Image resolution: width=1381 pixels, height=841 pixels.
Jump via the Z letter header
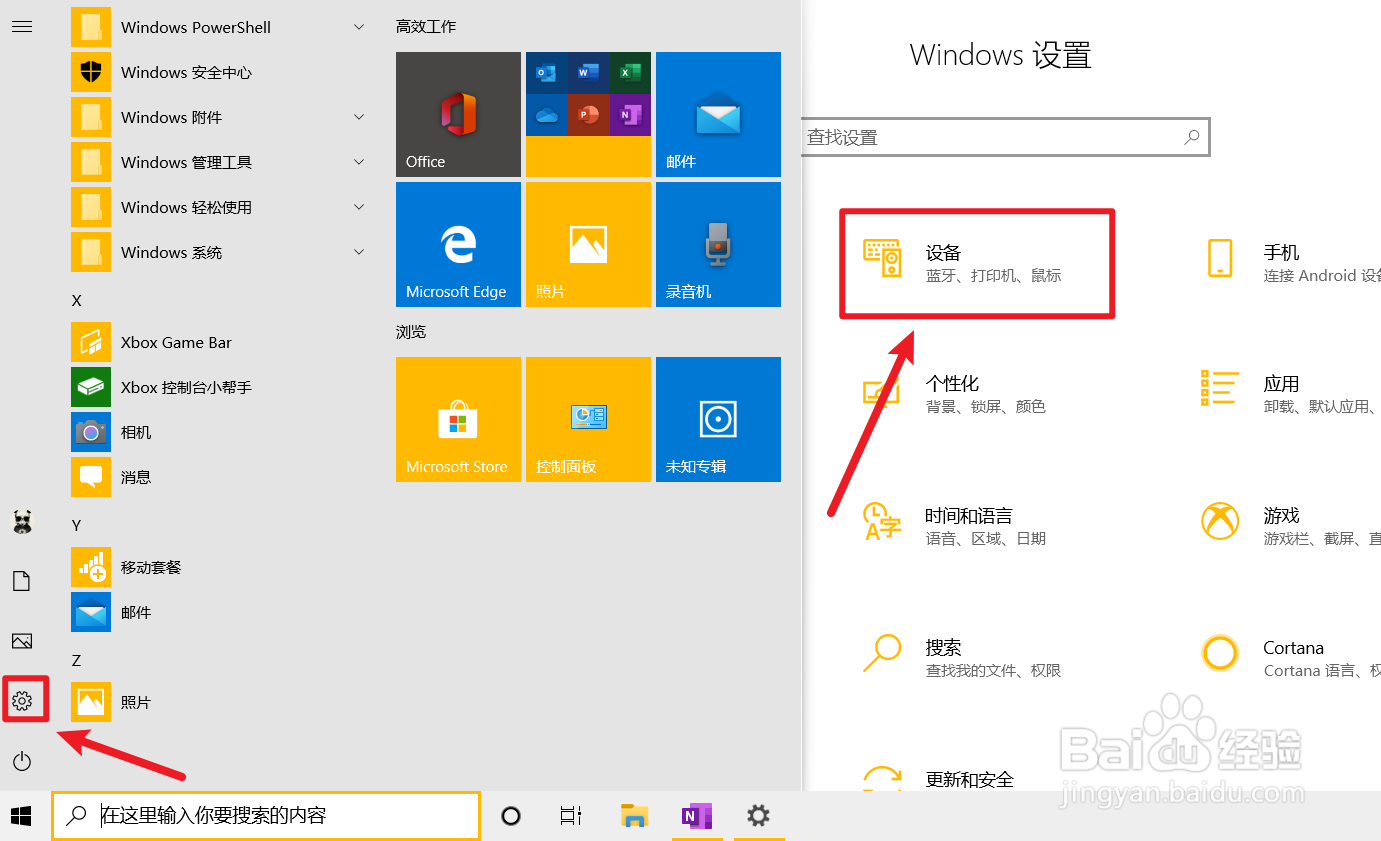77,660
